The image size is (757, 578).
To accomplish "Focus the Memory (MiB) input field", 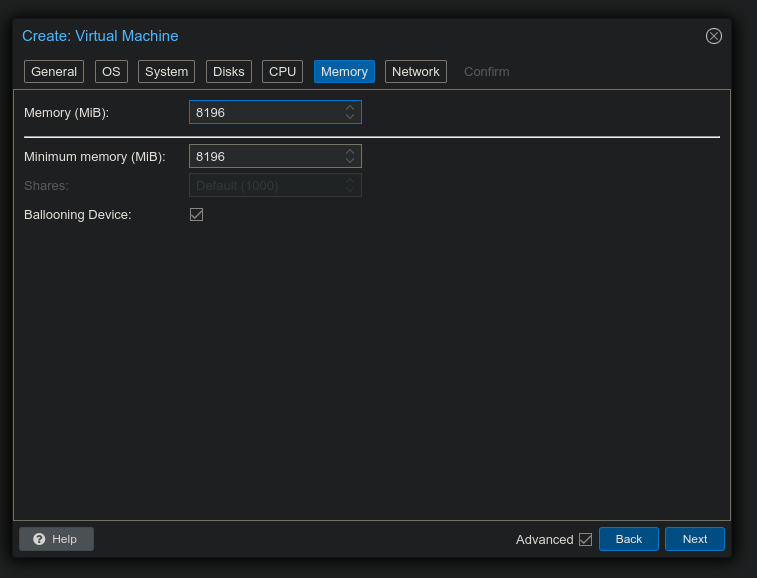I will 265,113.
